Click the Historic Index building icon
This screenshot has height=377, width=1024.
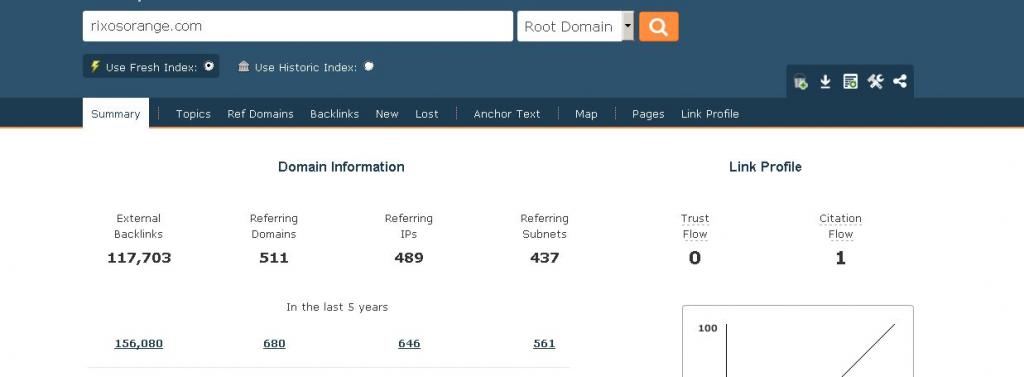click(x=244, y=67)
